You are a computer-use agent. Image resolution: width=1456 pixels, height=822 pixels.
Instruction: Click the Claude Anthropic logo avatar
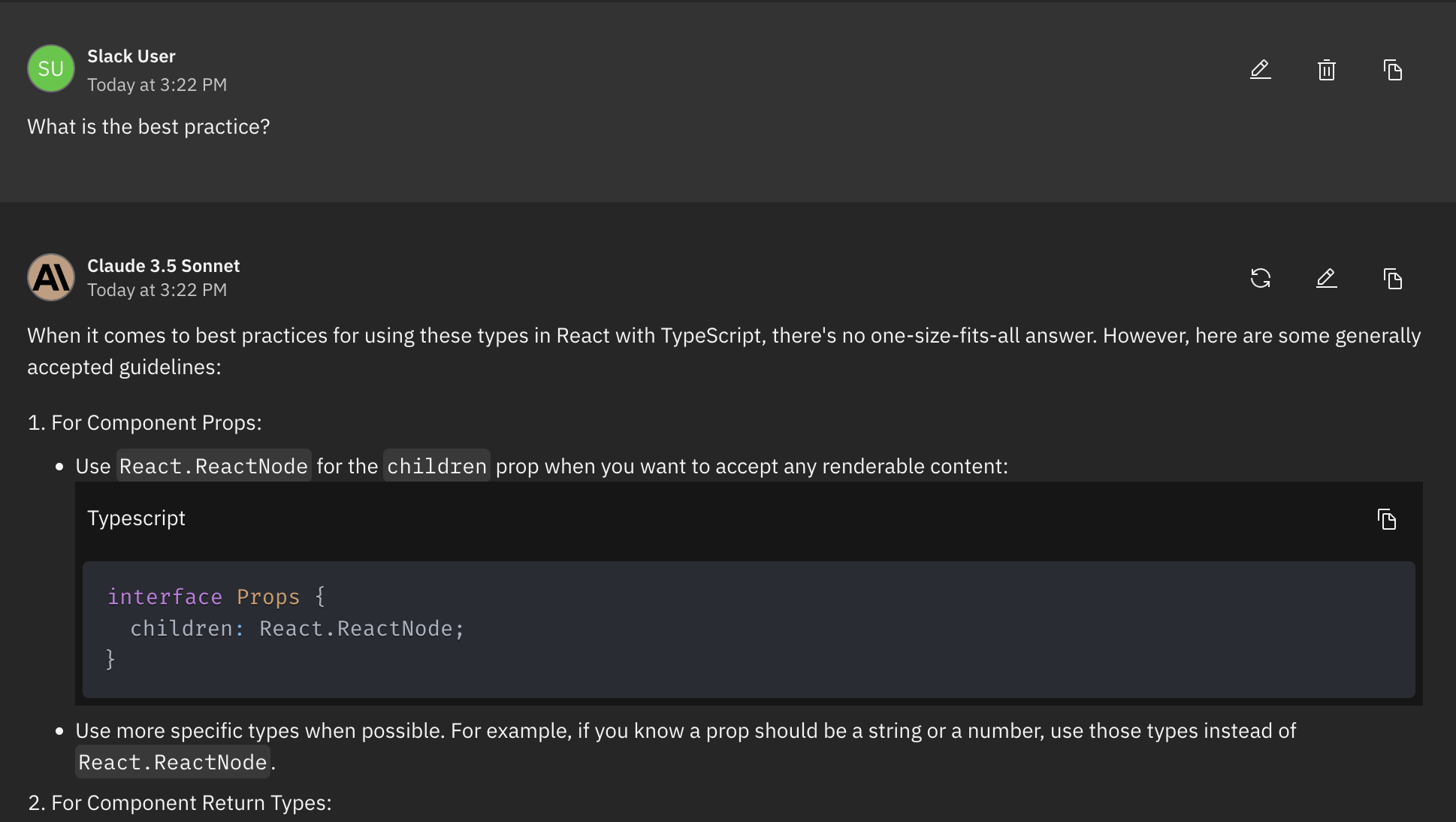(x=51, y=277)
